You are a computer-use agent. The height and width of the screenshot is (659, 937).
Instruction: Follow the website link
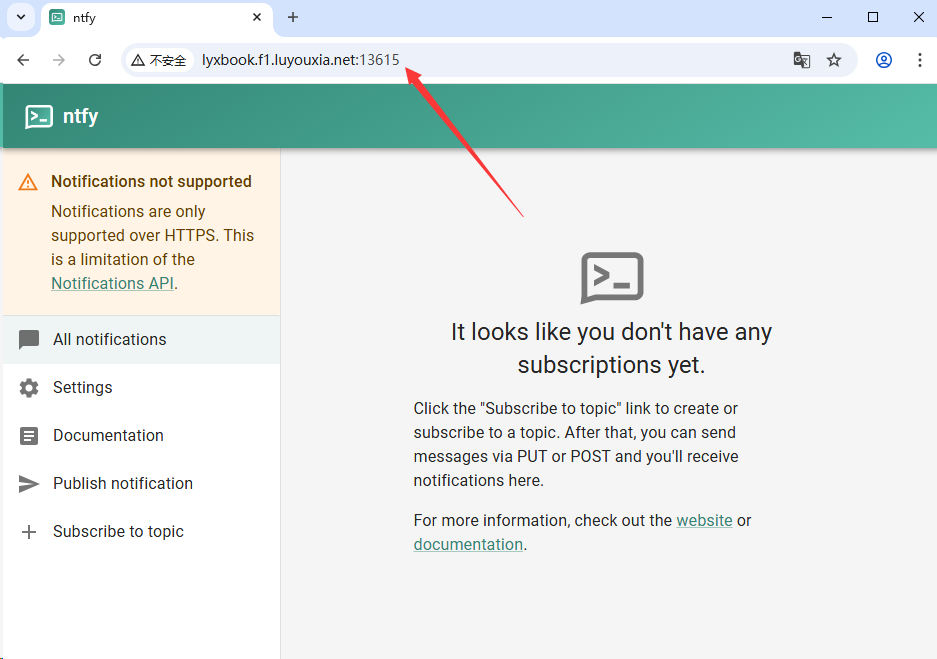click(704, 520)
